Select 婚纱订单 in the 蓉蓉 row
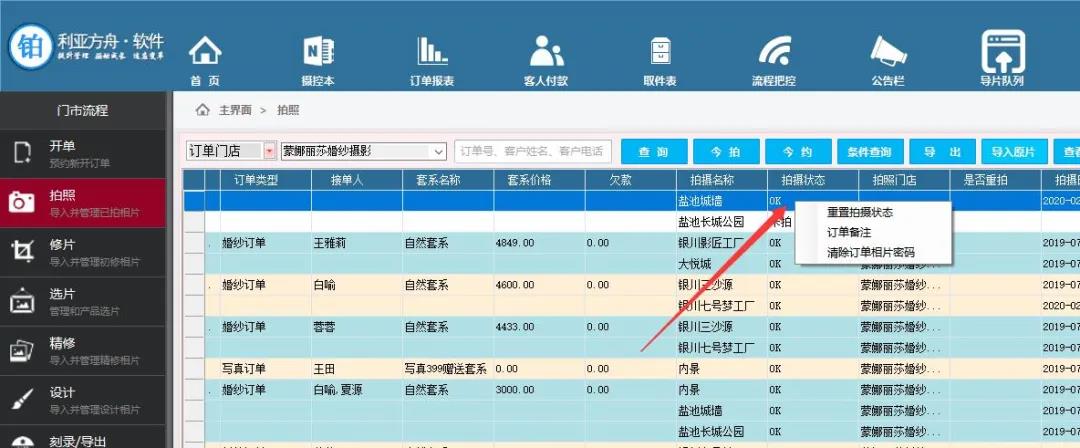The width and height of the screenshot is (1080, 448). (265, 327)
